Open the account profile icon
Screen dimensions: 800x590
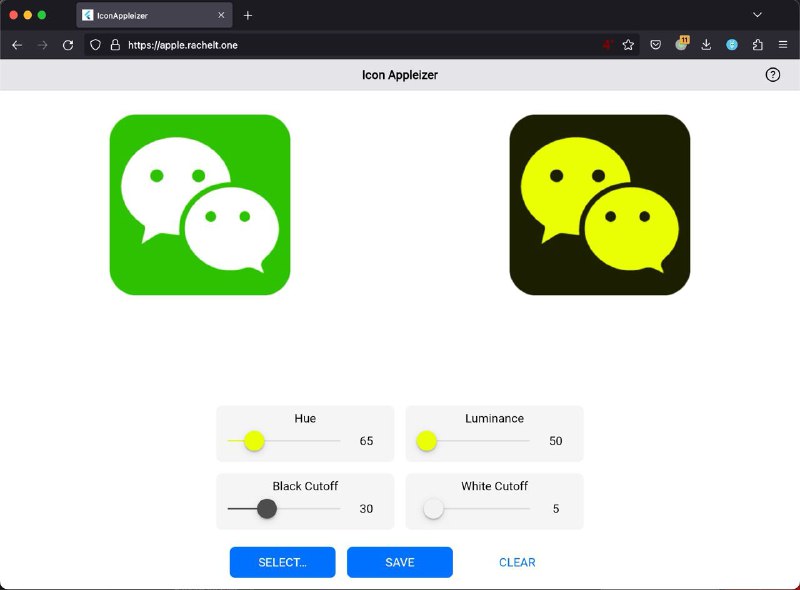pos(731,44)
